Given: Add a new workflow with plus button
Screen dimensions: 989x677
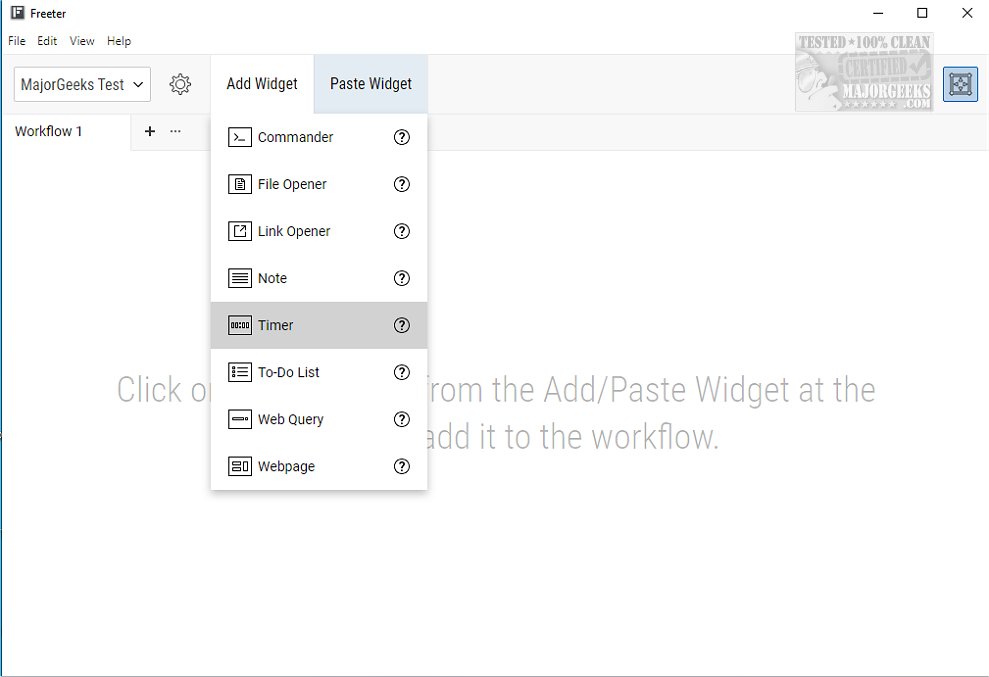Looking at the screenshot, I should pos(150,131).
